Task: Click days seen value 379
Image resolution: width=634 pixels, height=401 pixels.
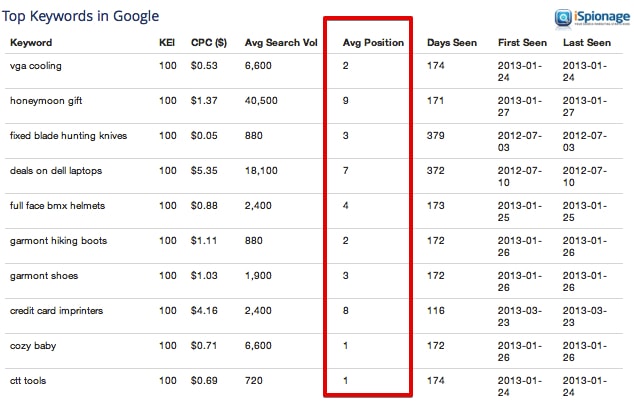Action: point(435,136)
